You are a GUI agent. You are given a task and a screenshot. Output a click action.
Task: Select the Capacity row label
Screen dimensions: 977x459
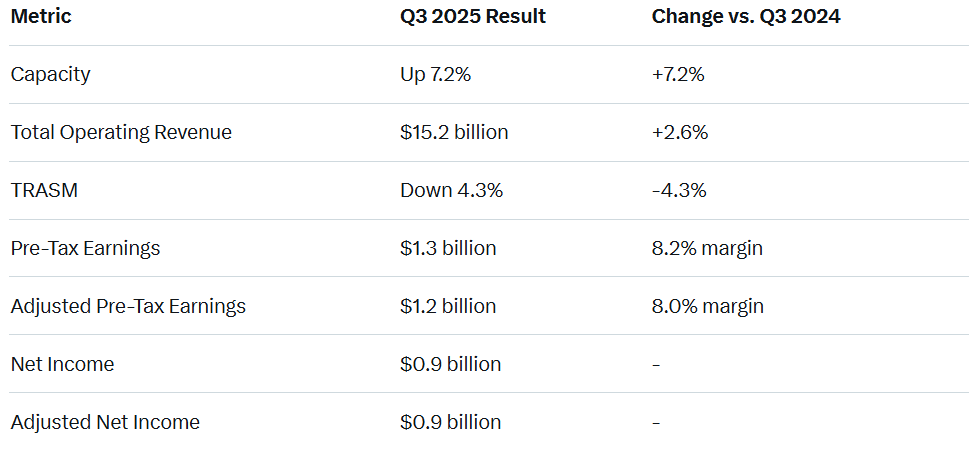click(x=51, y=74)
